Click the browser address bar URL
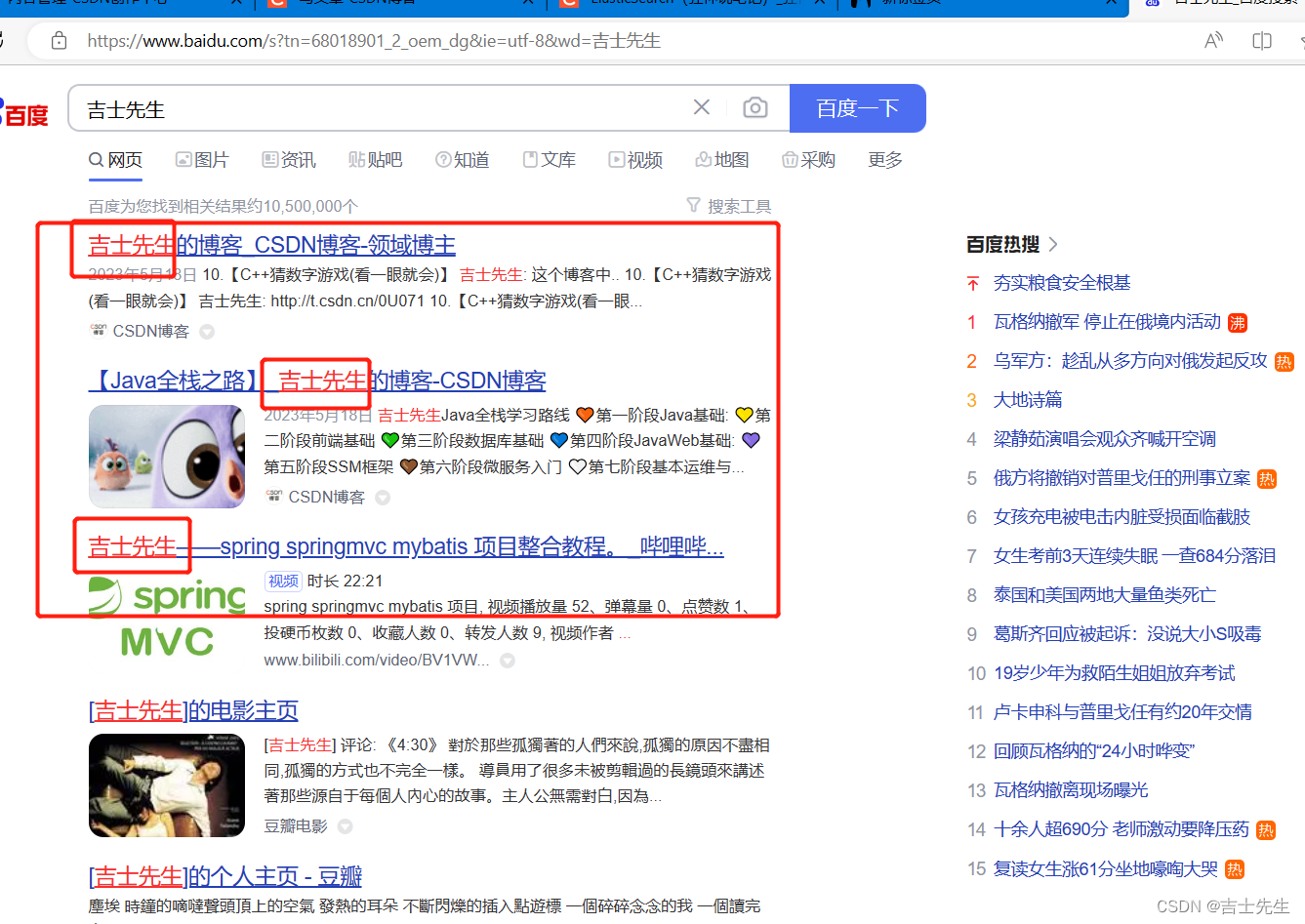The height and width of the screenshot is (924, 1305). (x=374, y=41)
